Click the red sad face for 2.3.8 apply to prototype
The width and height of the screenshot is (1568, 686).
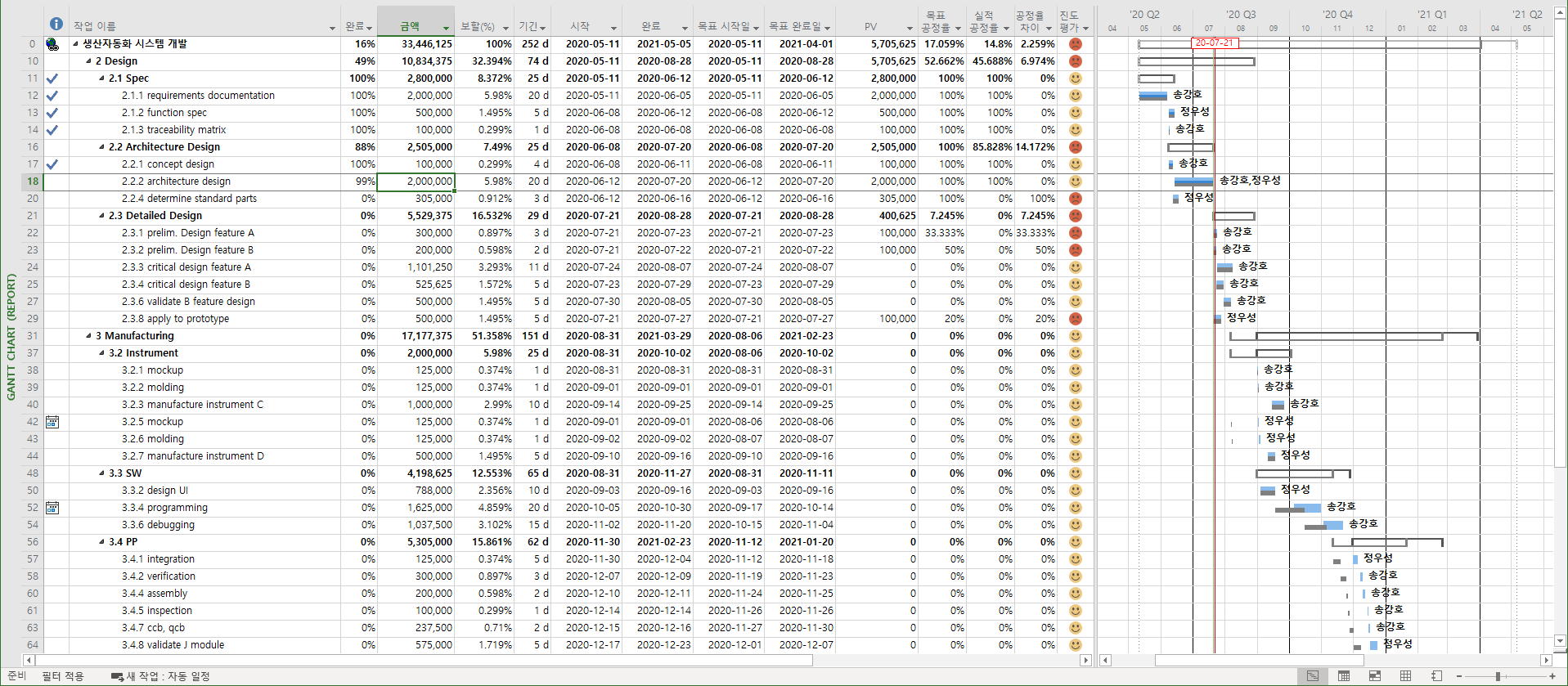click(1076, 319)
